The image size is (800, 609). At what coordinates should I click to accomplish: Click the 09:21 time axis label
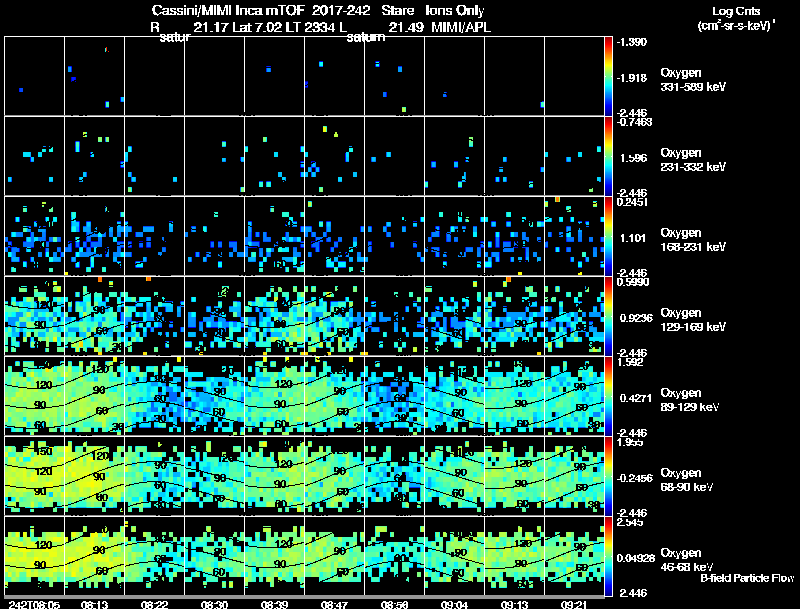tap(574, 605)
